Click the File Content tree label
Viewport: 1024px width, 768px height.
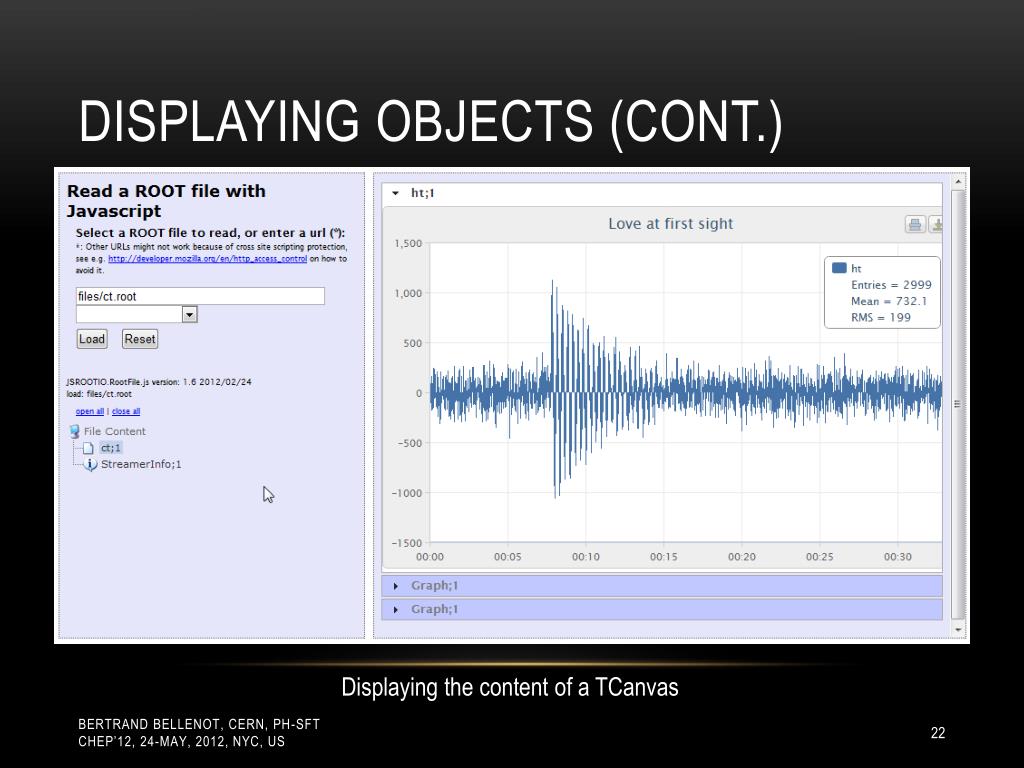[x=115, y=432]
